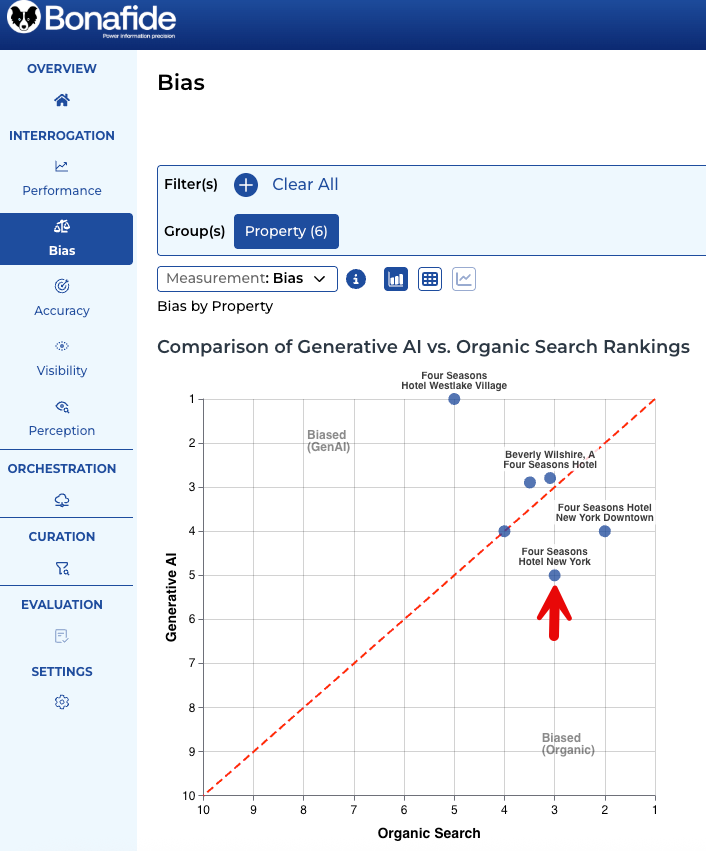This screenshot has height=851, width=706.
Task: Click the Evaluation notes icon
Action: click(x=62, y=636)
